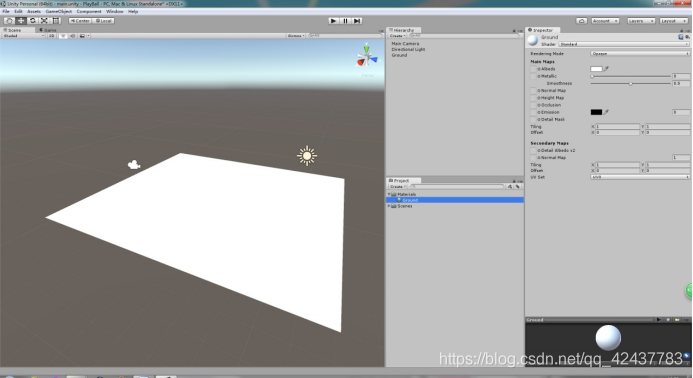Select the Rect transform tool
This screenshot has width=693, height=378.
click(x=56, y=21)
